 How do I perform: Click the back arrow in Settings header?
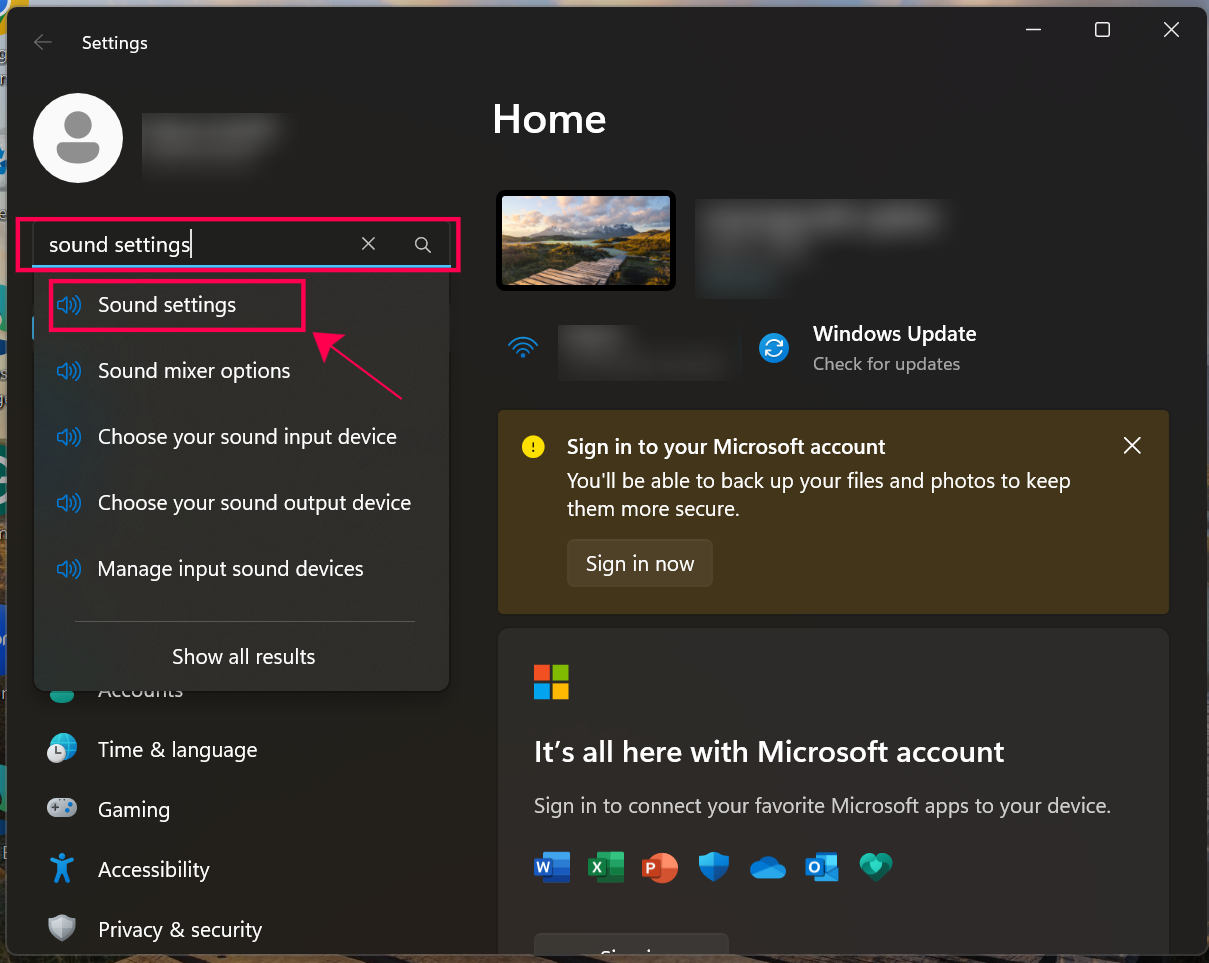43,42
